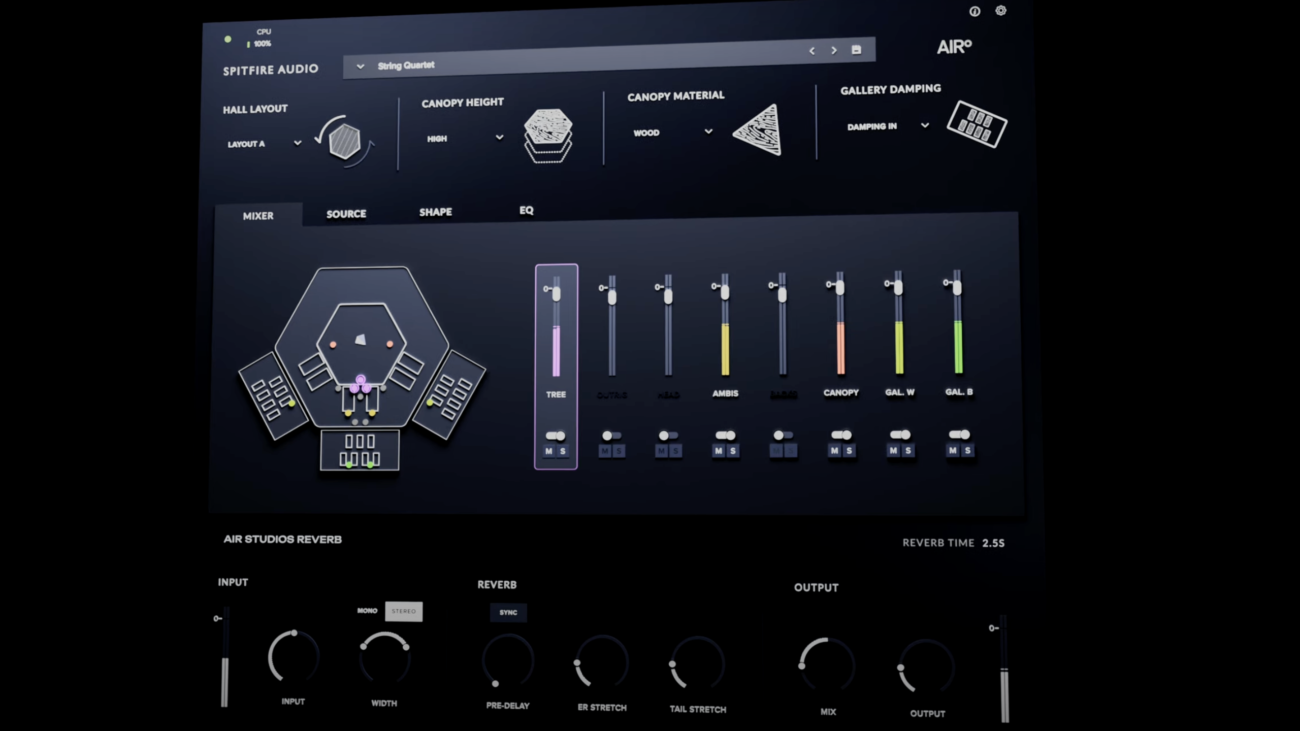The image size is (1300, 731).
Task: Switch to the Mixer tab
Action: coord(258,215)
